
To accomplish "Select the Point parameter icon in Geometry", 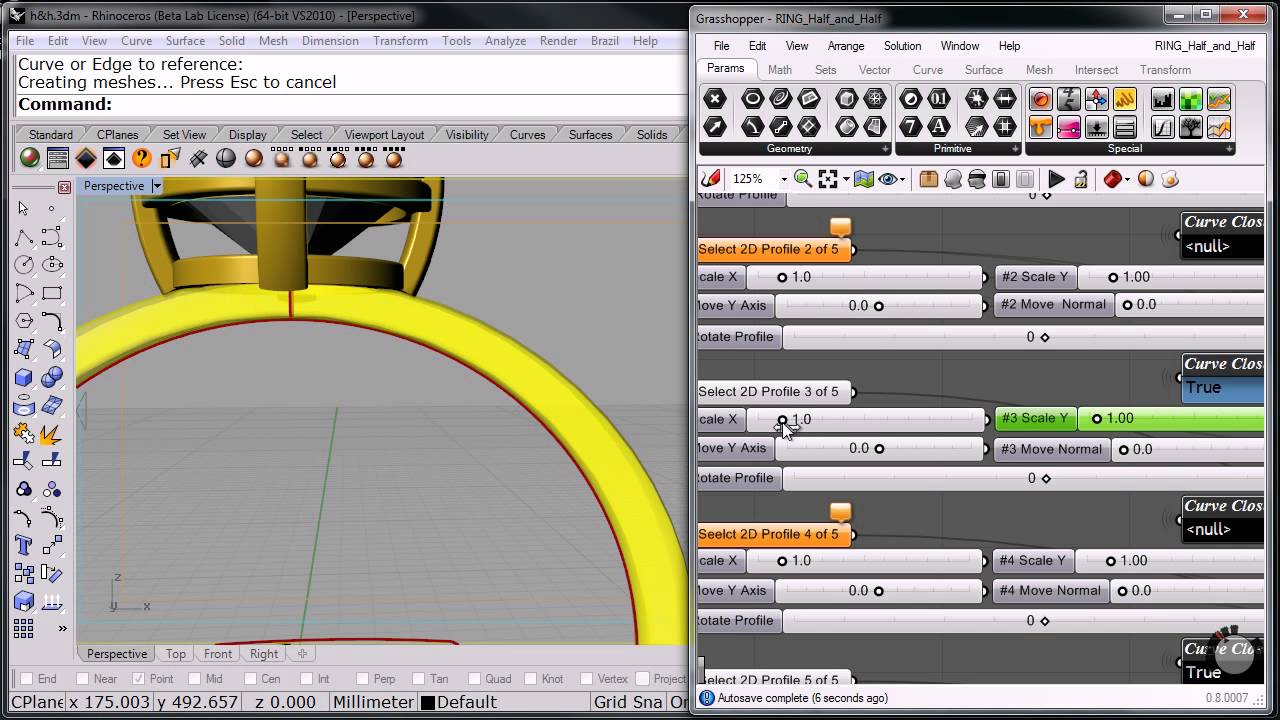I will click(x=714, y=99).
